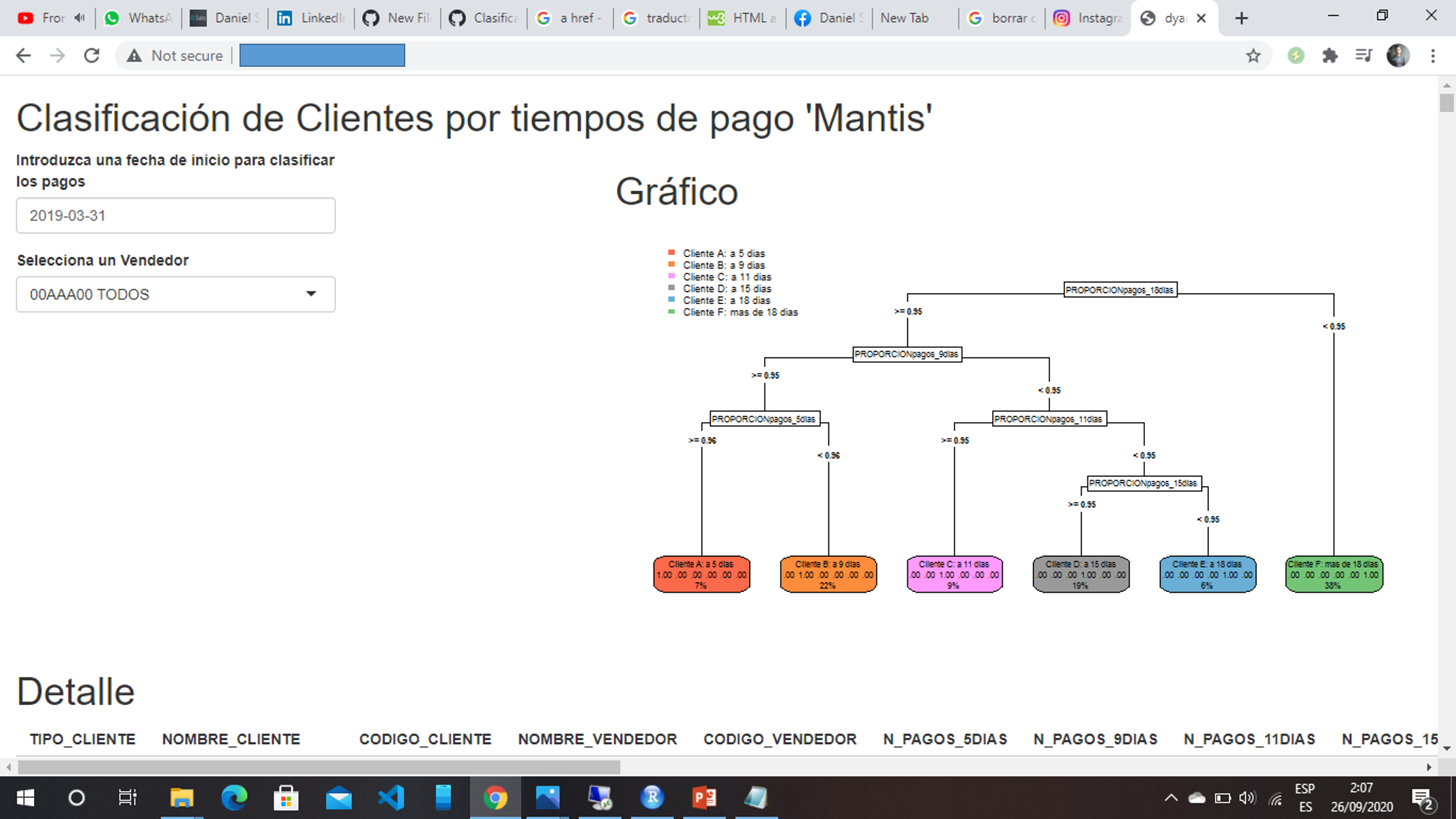Click the Chrome profile avatar
The width and height of the screenshot is (1456, 819).
point(1397,56)
